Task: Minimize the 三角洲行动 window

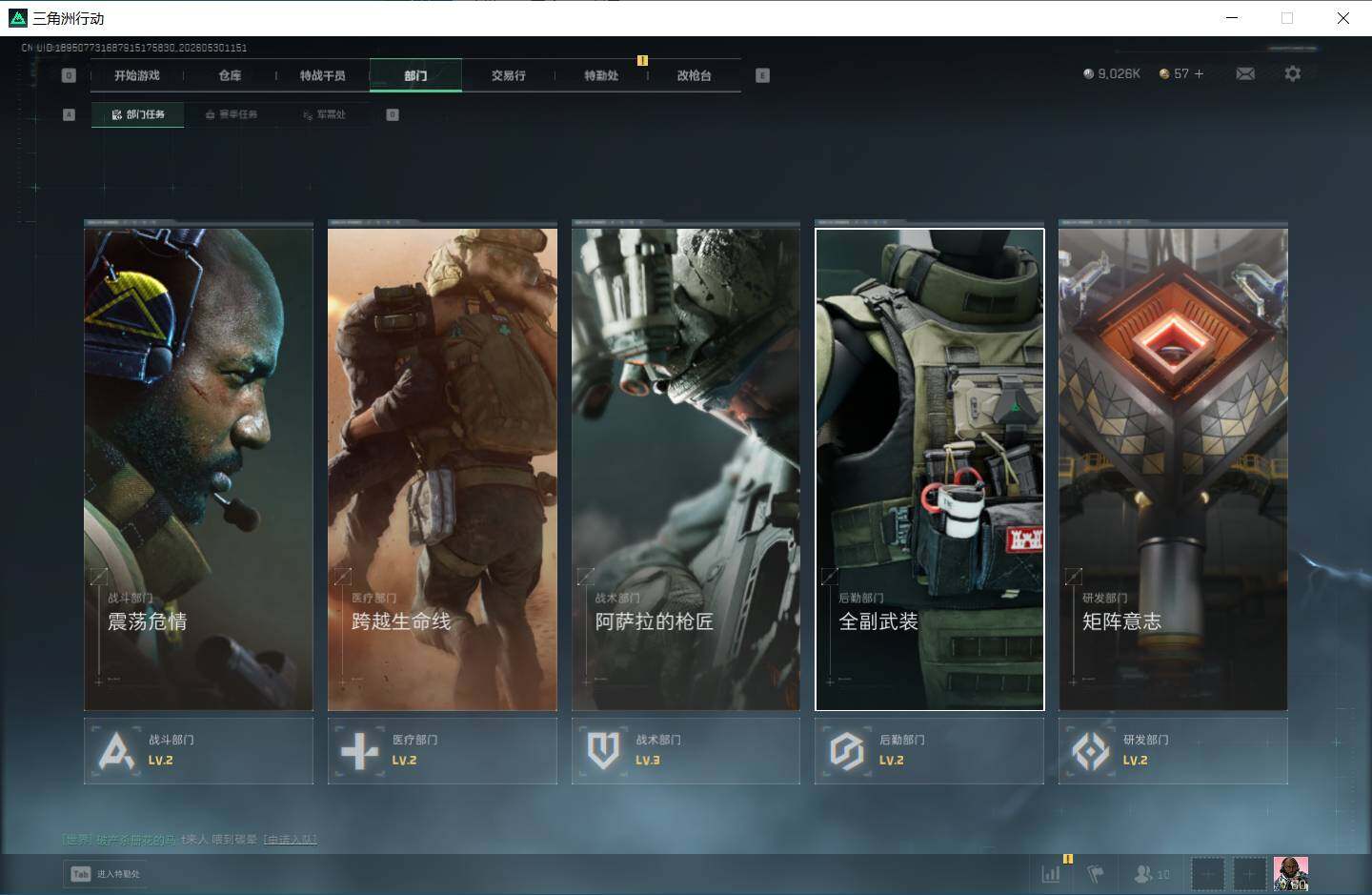Action: (x=1232, y=18)
